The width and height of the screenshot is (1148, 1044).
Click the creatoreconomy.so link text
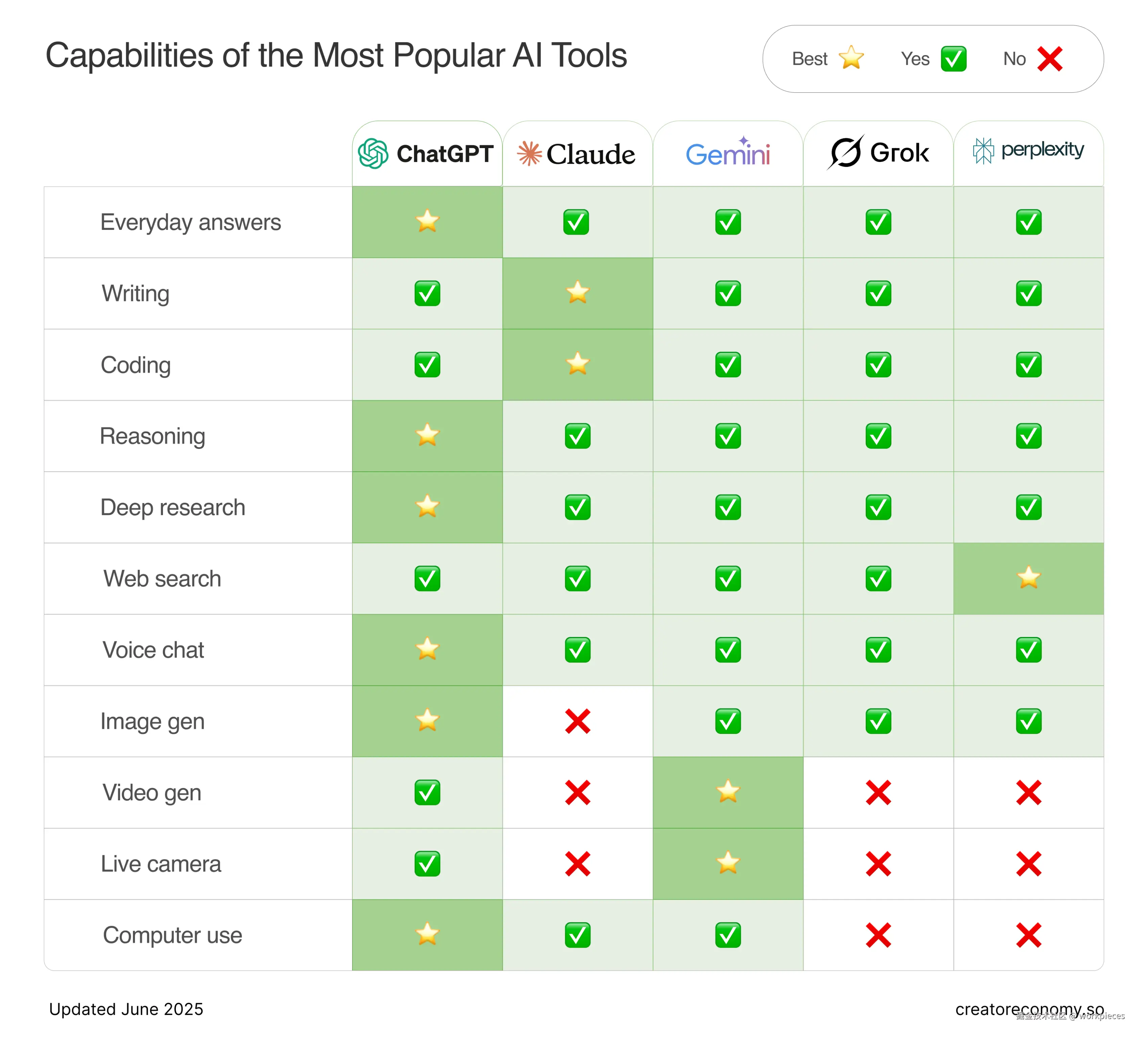coord(1030,1009)
